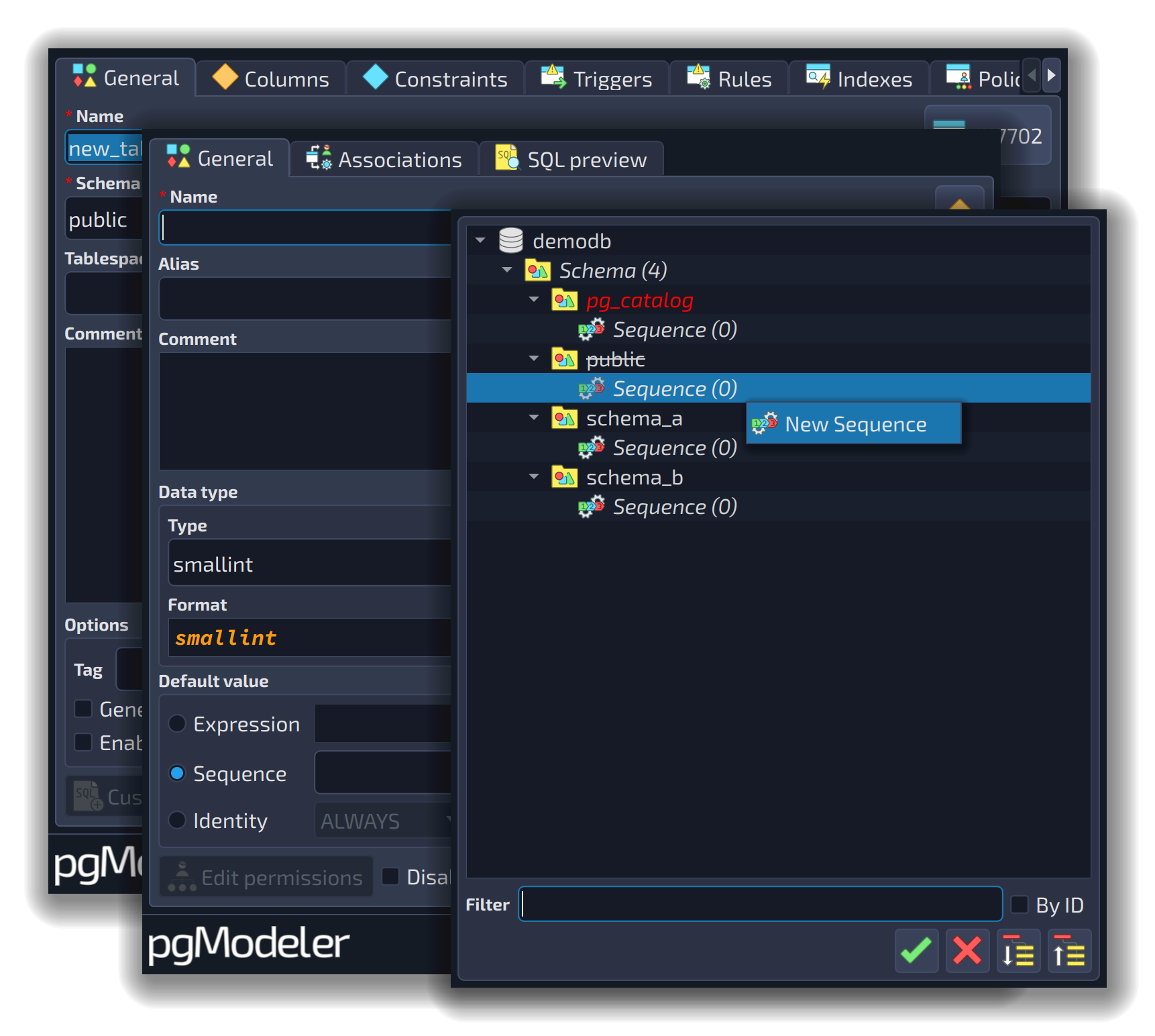Expand all tree items icon

[x=1018, y=951]
